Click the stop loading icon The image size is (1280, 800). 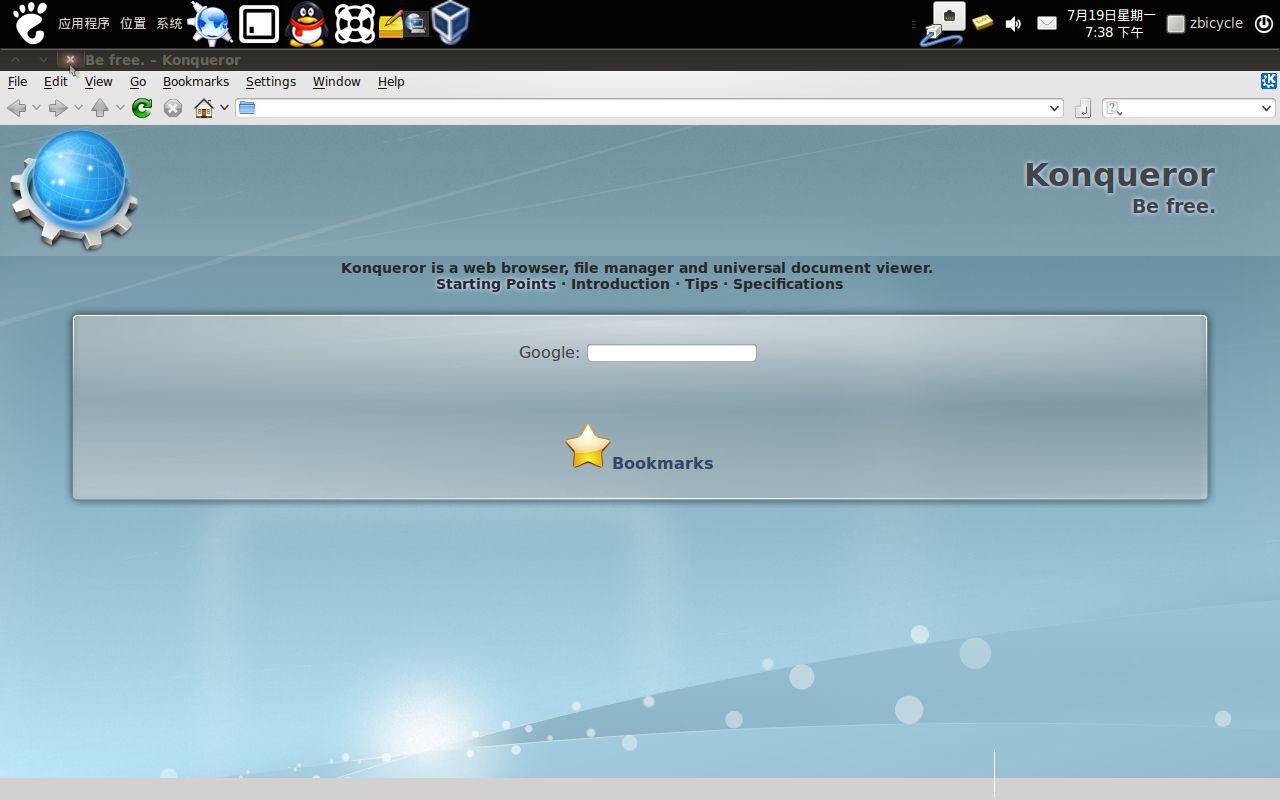coord(172,108)
